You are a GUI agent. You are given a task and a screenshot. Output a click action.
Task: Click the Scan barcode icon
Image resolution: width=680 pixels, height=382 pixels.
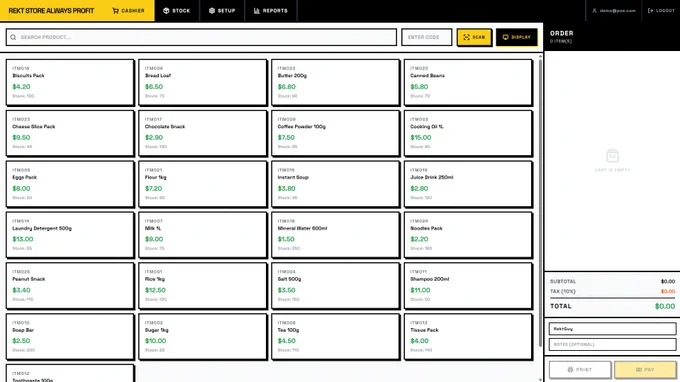[467, 37]
